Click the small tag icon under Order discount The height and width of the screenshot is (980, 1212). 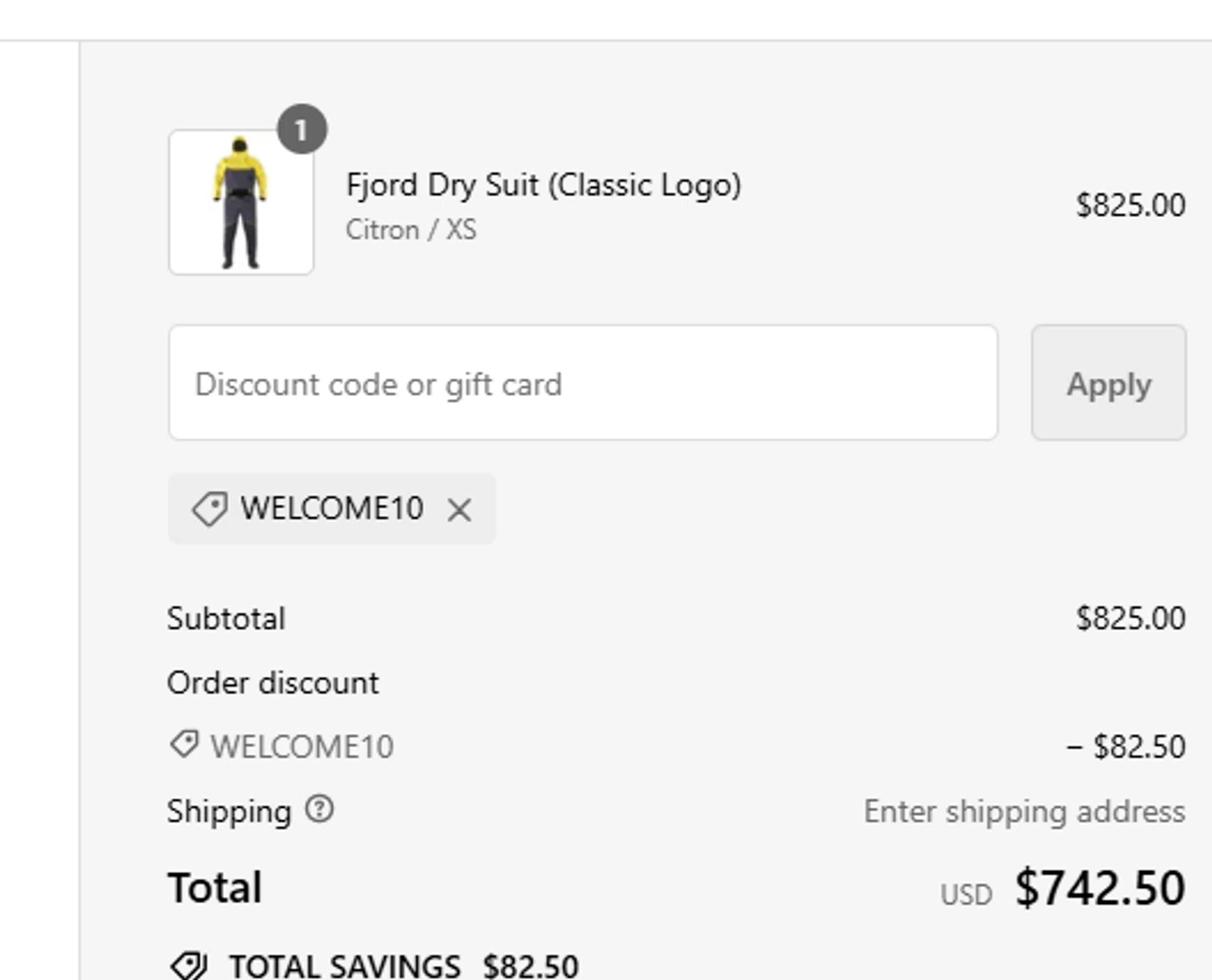click(184, 744)
